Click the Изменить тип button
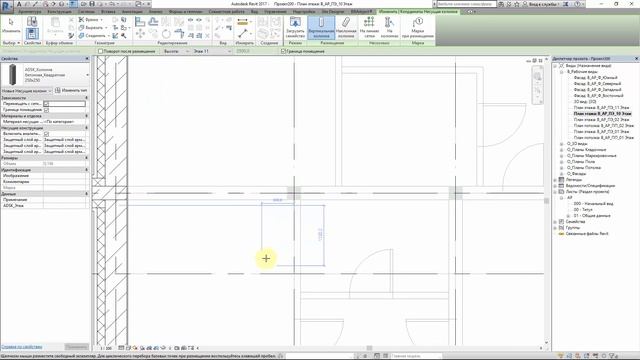 [71, 91]
